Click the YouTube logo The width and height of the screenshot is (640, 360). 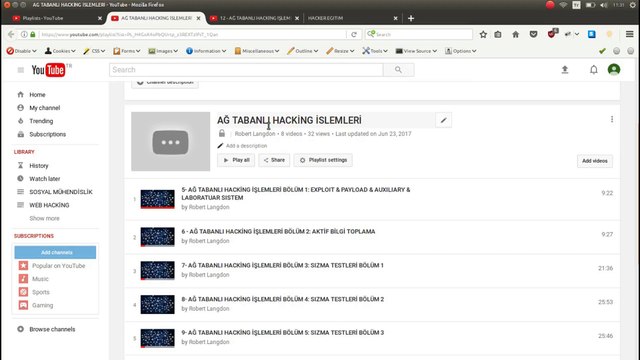49,70
